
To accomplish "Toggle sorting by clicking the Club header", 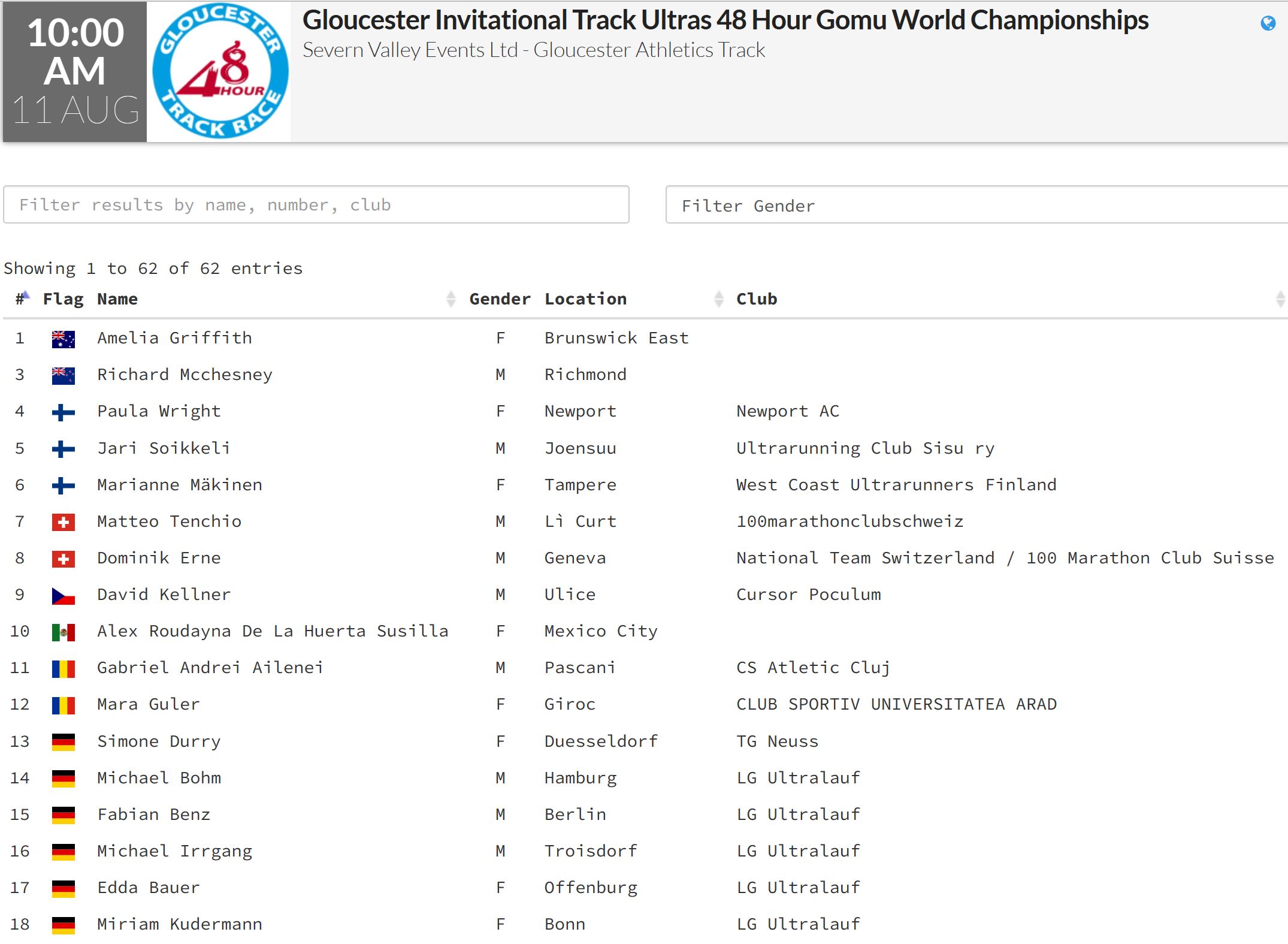I will point(757,298).
